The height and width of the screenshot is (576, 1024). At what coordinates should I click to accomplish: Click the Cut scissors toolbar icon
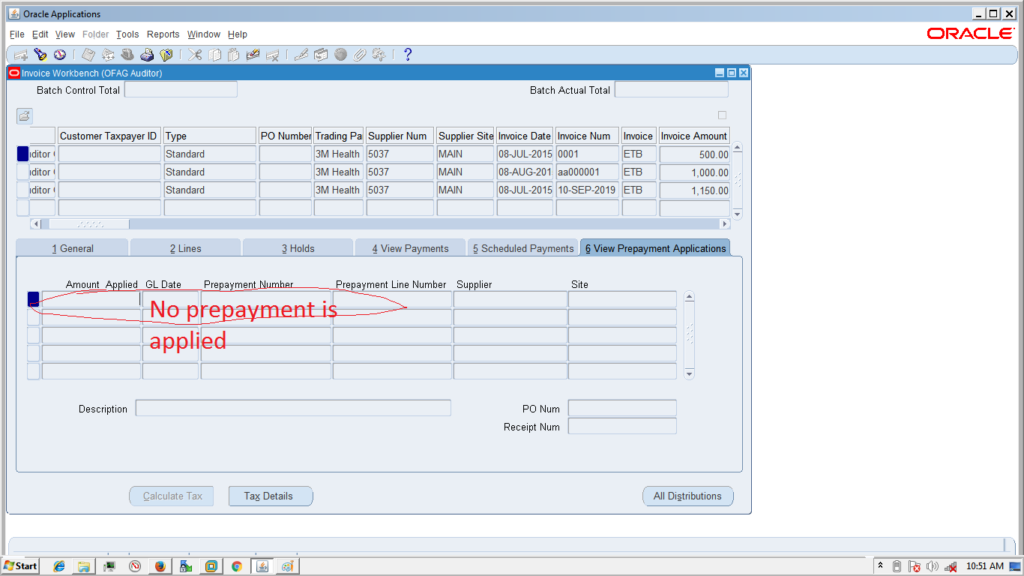click(x=195, y=55)
